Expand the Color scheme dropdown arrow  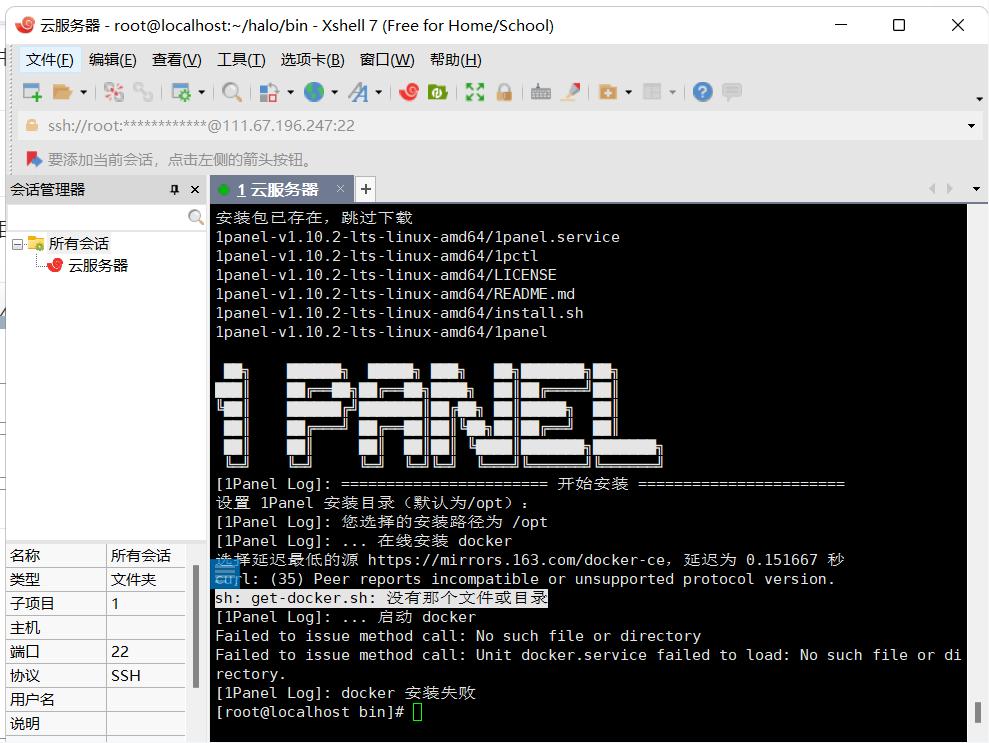tap(290, 92)
